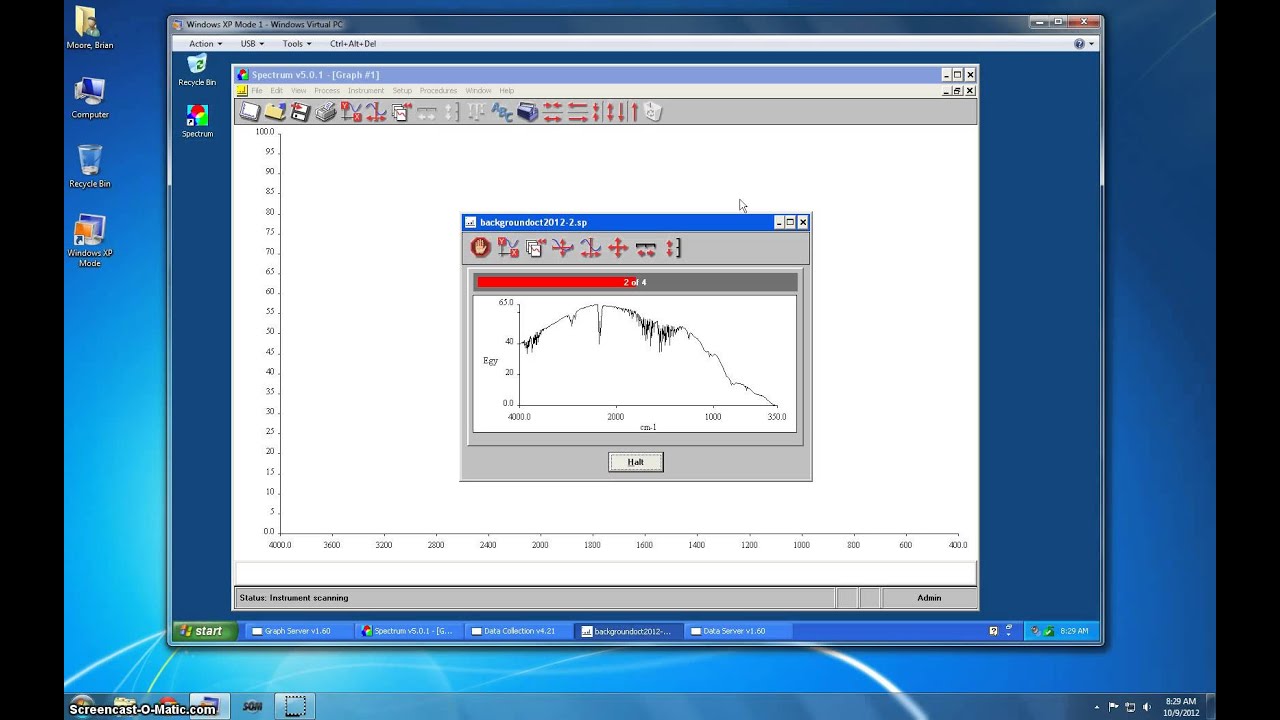Click the XP start button

(205, 631)
